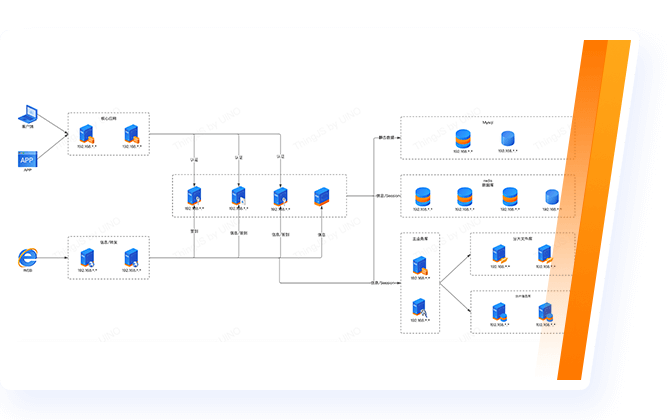The image size is (670, 420).
Task: Click the Session connector label pointing to redis group
Action: 388,196
